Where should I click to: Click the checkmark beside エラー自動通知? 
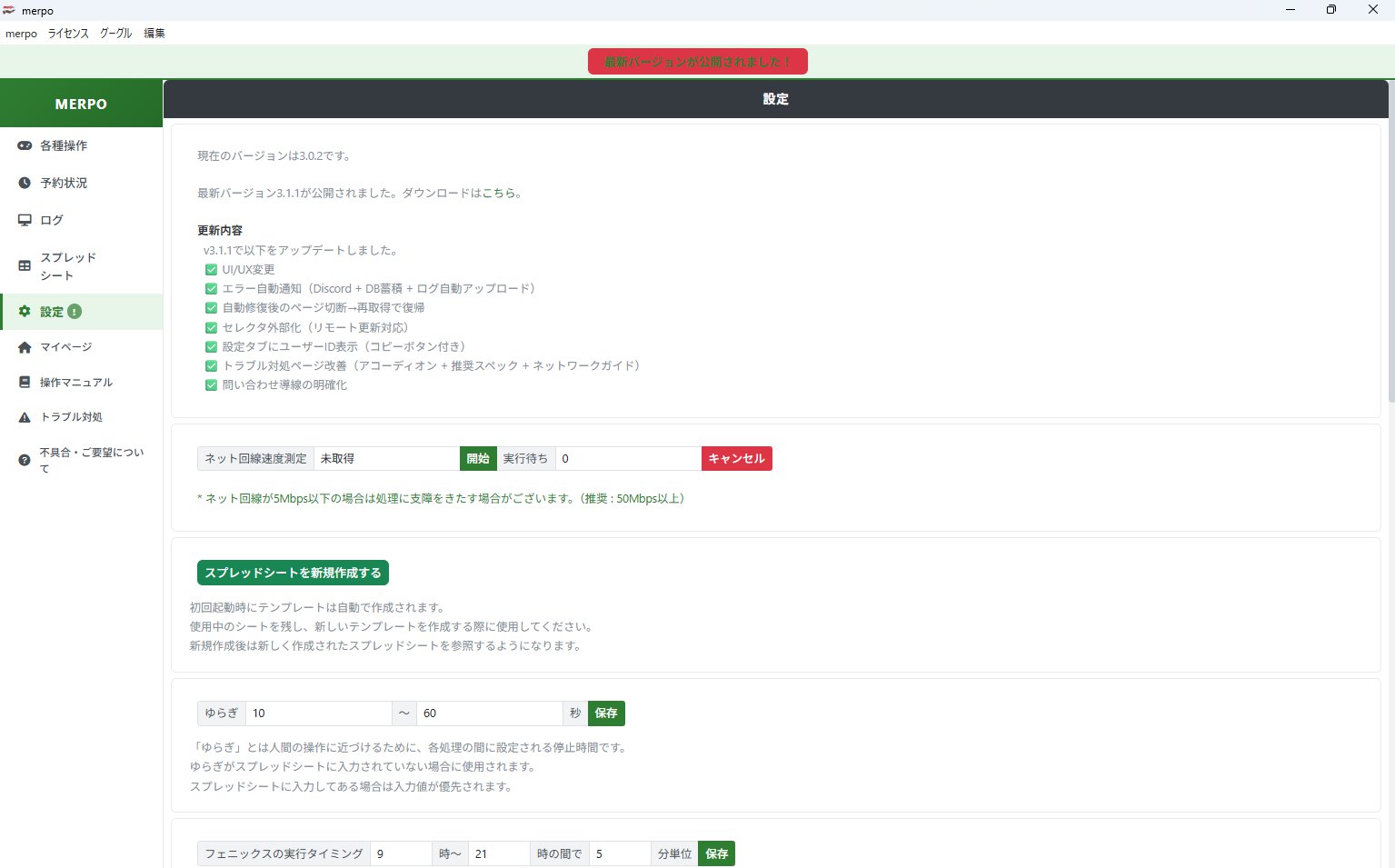[211, 289]
